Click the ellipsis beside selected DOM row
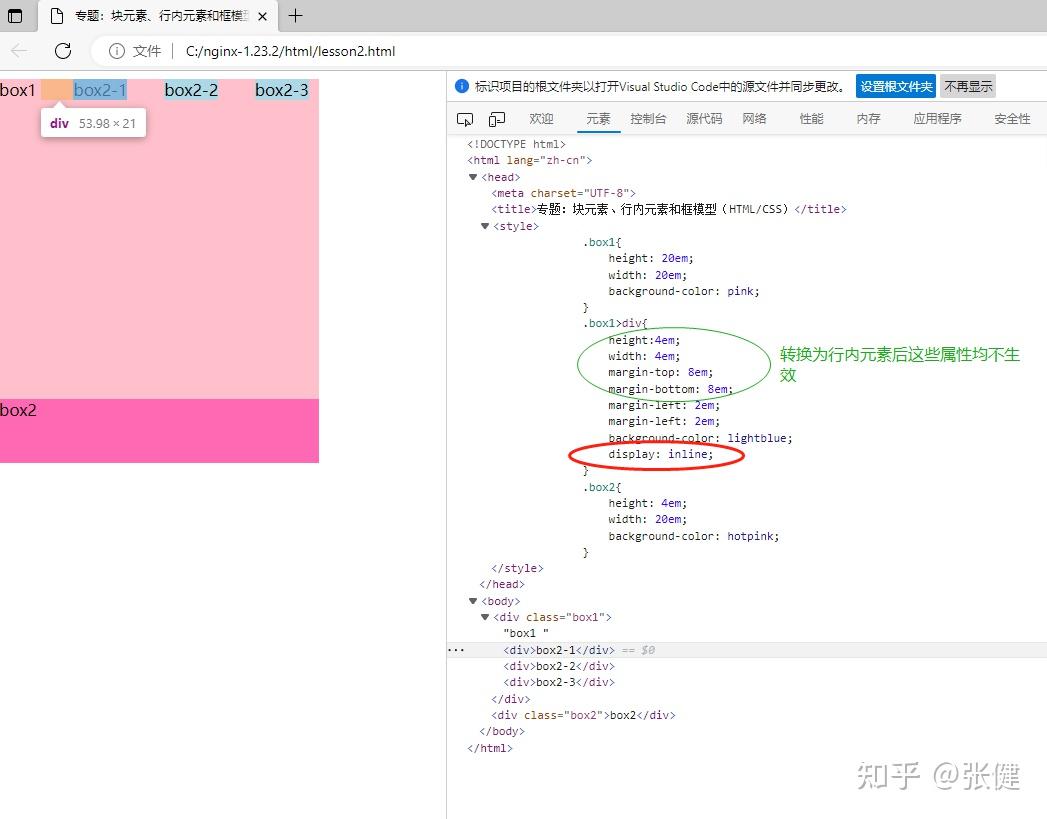The width and height of the screenshot is (1047, 819). 456,650
